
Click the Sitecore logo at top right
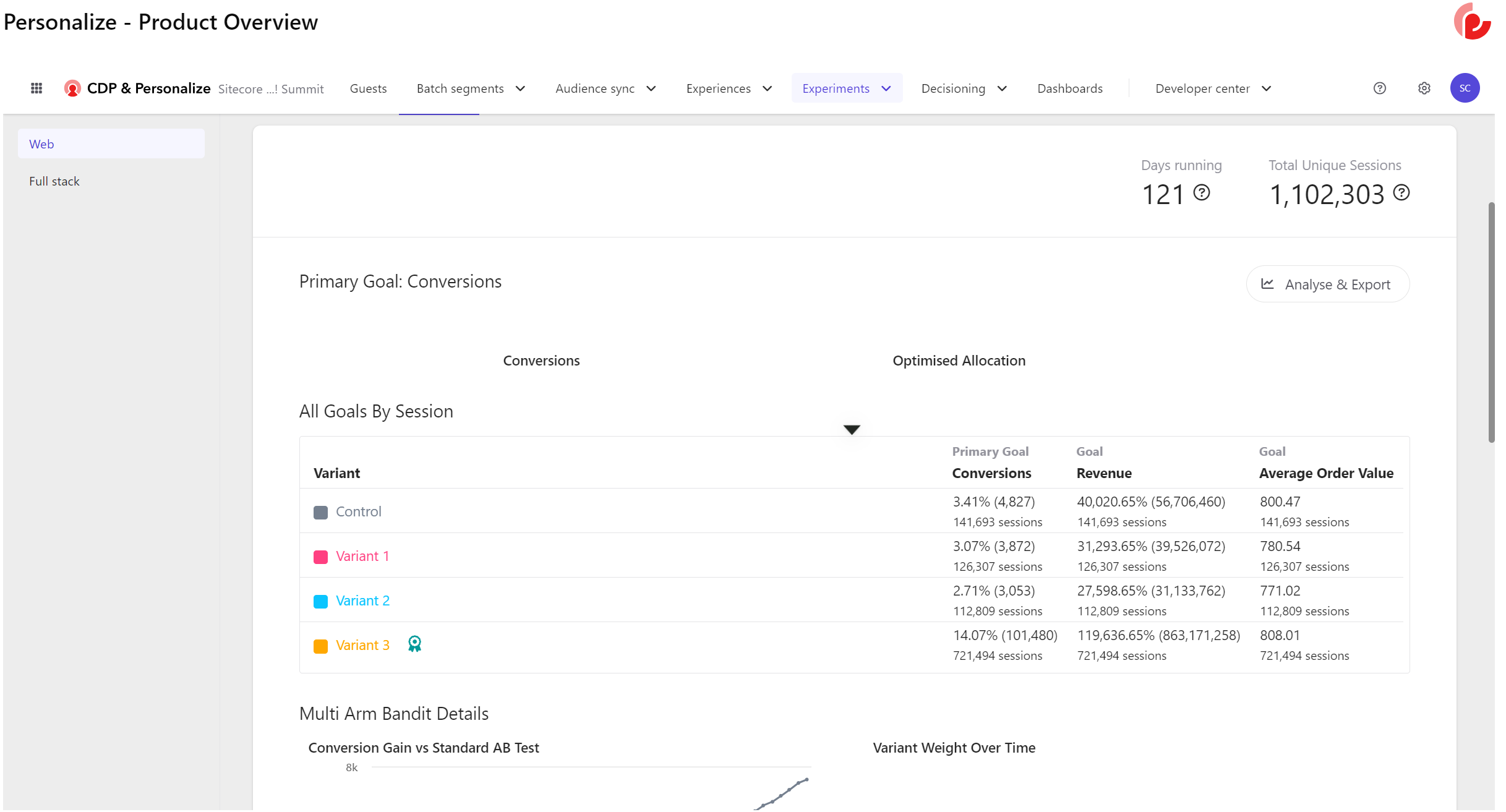click(1472, 22)
